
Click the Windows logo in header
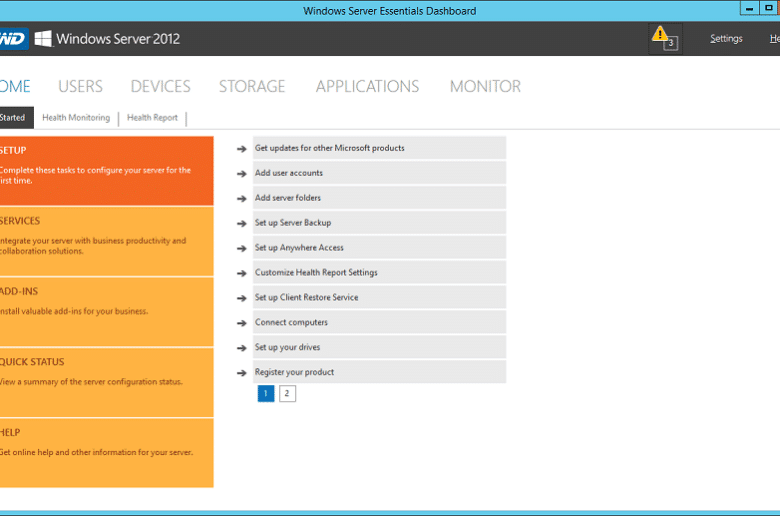click(43, 38)
